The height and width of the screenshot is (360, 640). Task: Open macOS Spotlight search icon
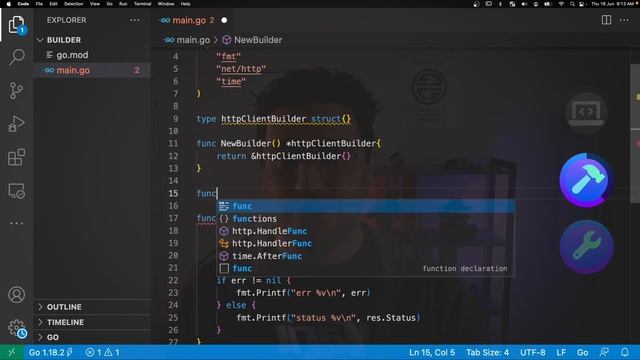pyautogui.click(x=572, y=4)
